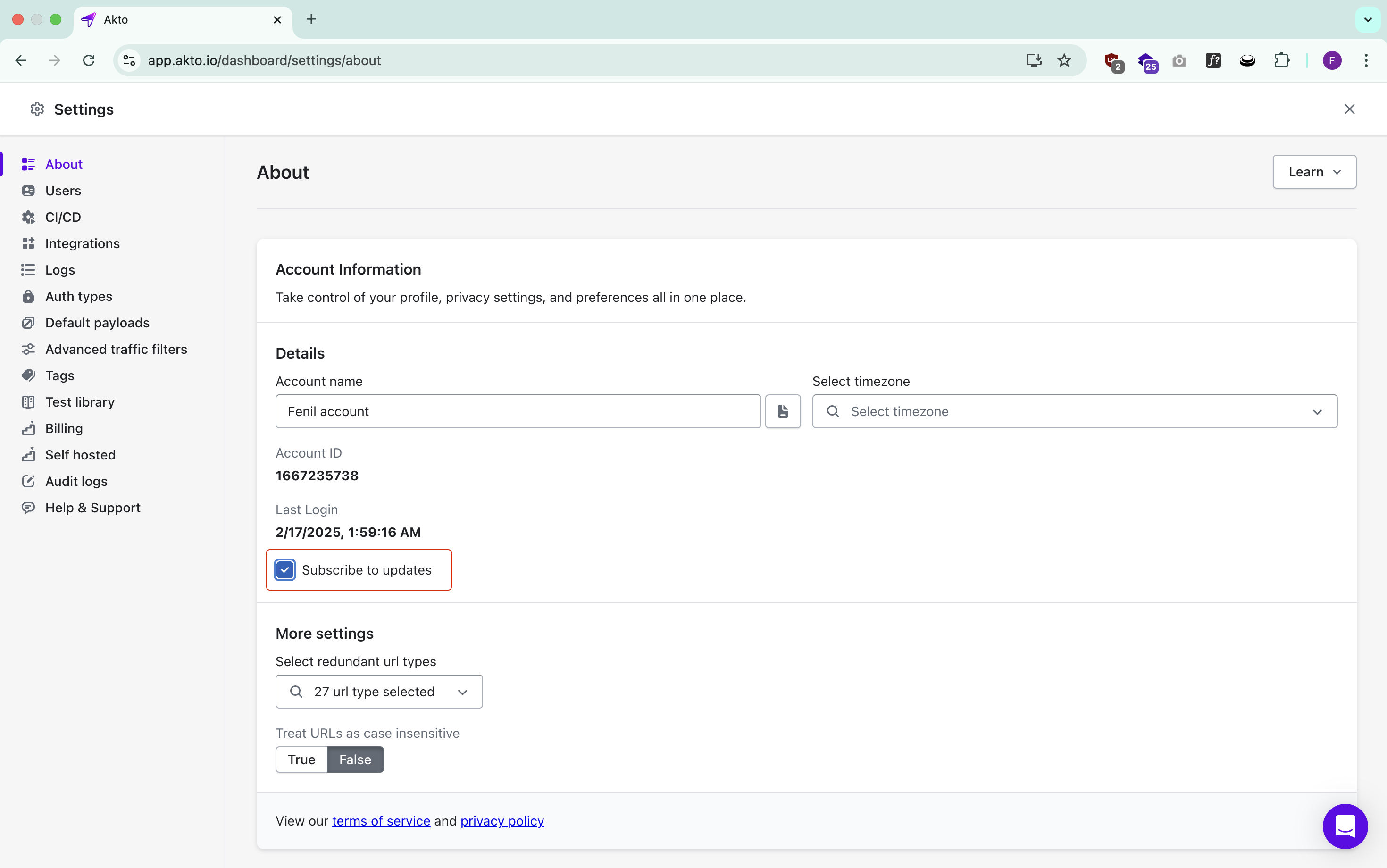Screen dimensions: 1387x868
Task: Click the save icon beside Account name
Action: click(783, 411)
